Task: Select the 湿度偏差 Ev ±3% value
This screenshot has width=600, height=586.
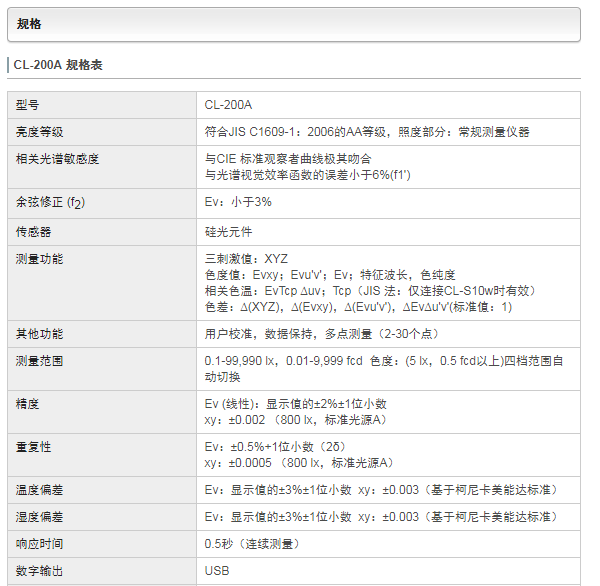Action: [381, 517]
